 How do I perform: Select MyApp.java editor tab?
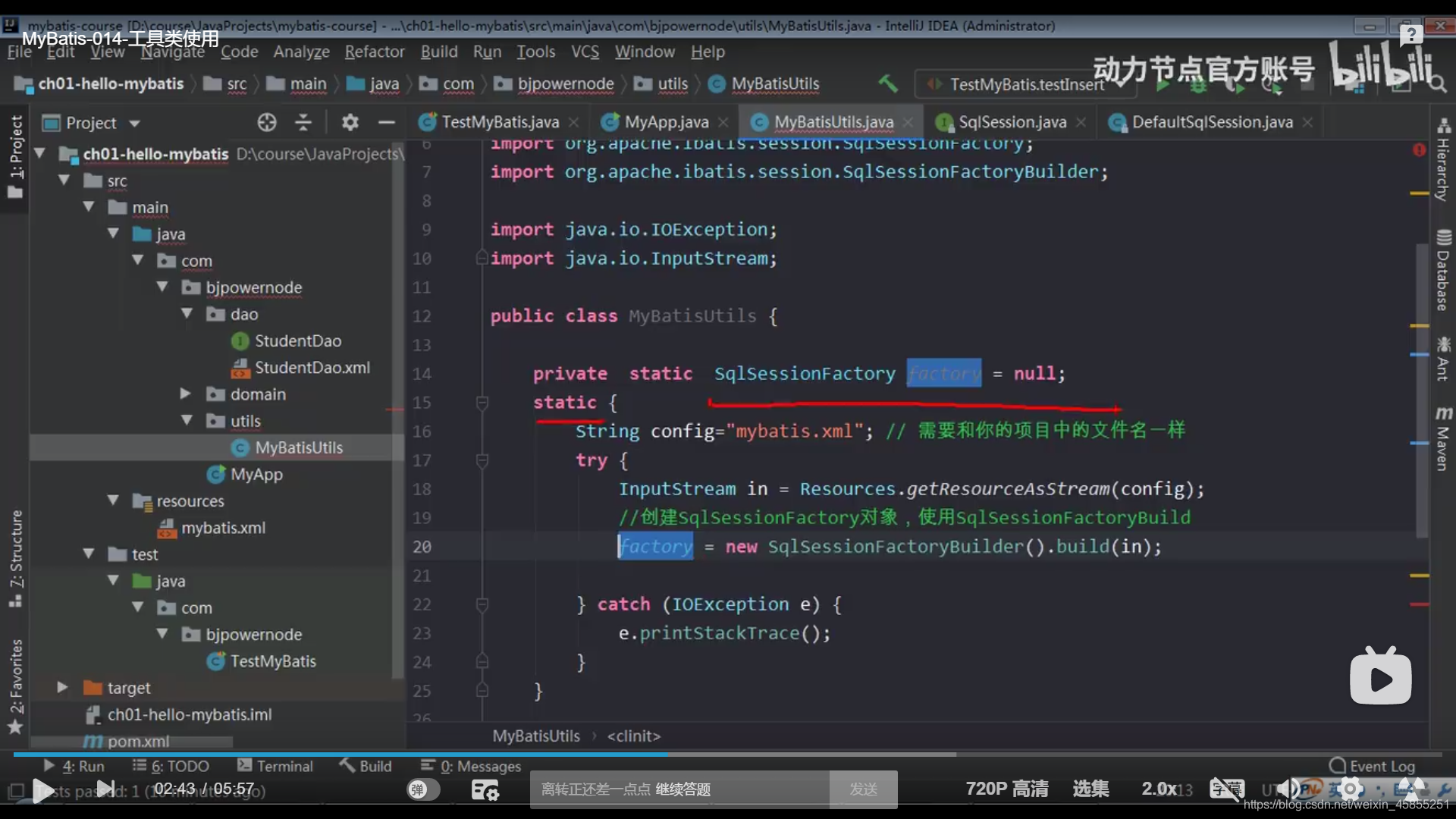(663, 122)
